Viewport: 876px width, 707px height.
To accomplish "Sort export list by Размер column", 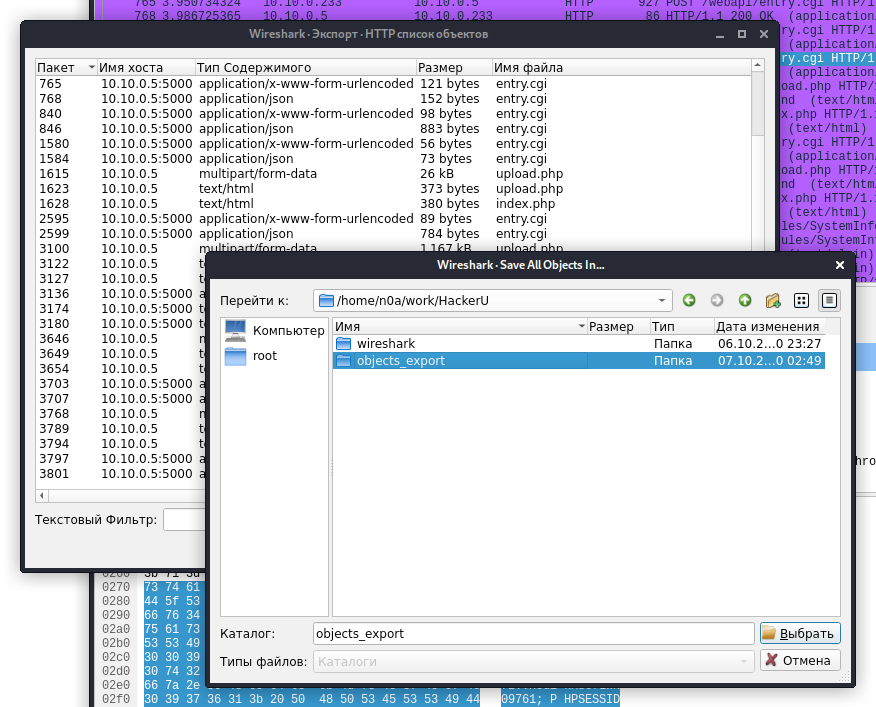I will tap(454, 68).
